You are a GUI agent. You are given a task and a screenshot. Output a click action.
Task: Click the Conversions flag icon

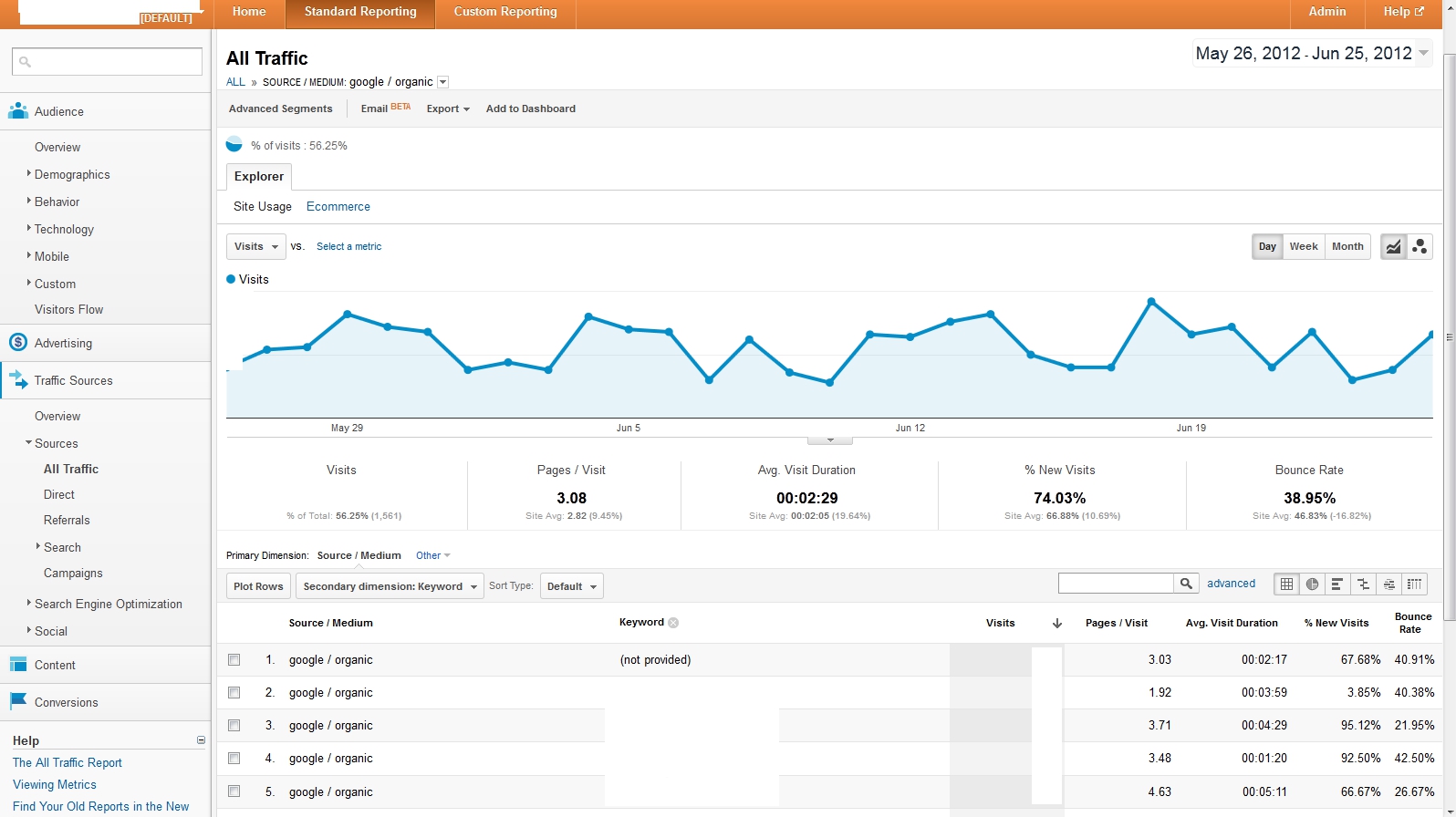tap(18, 701)
